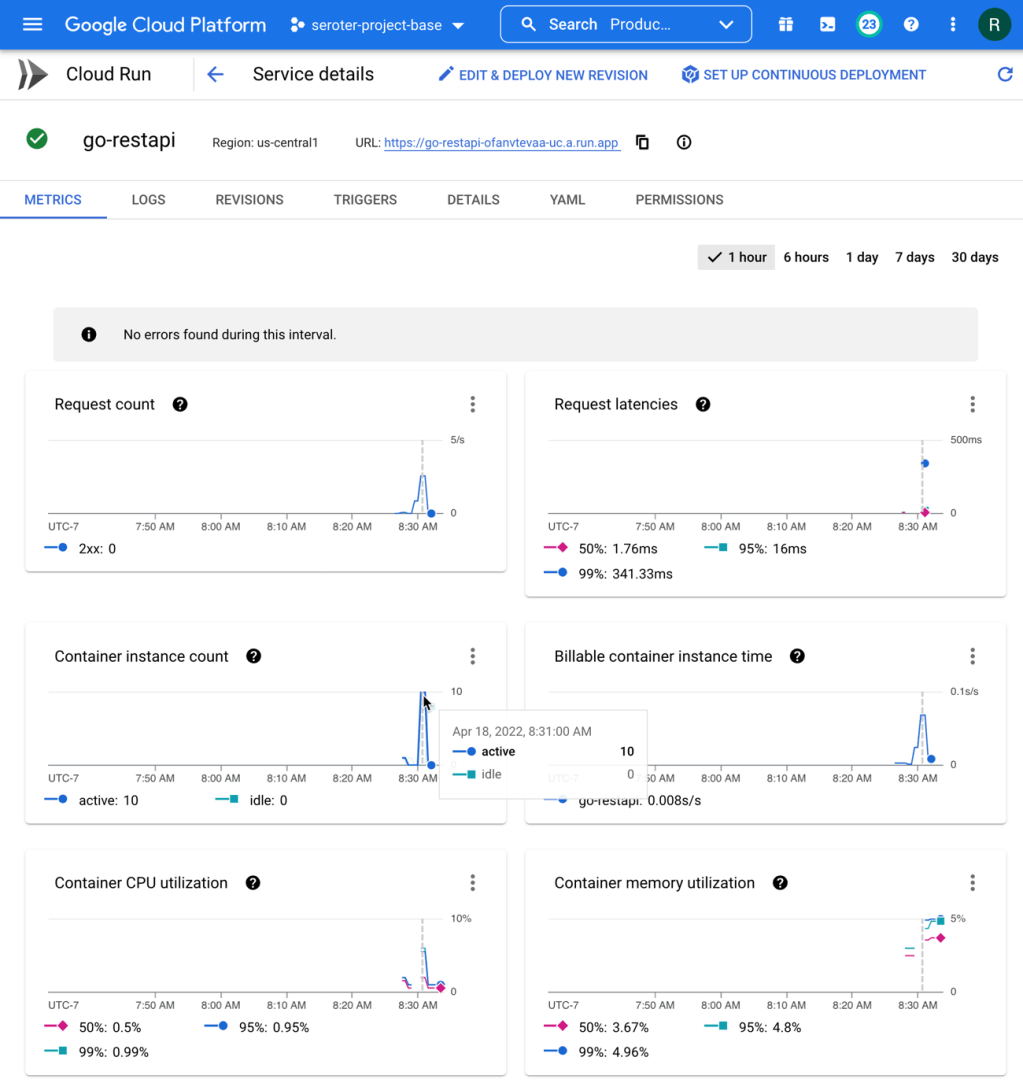Click inside the Search Products field
The image size is (1023, 1083).
pyautogui.click(x=600, y=24)
